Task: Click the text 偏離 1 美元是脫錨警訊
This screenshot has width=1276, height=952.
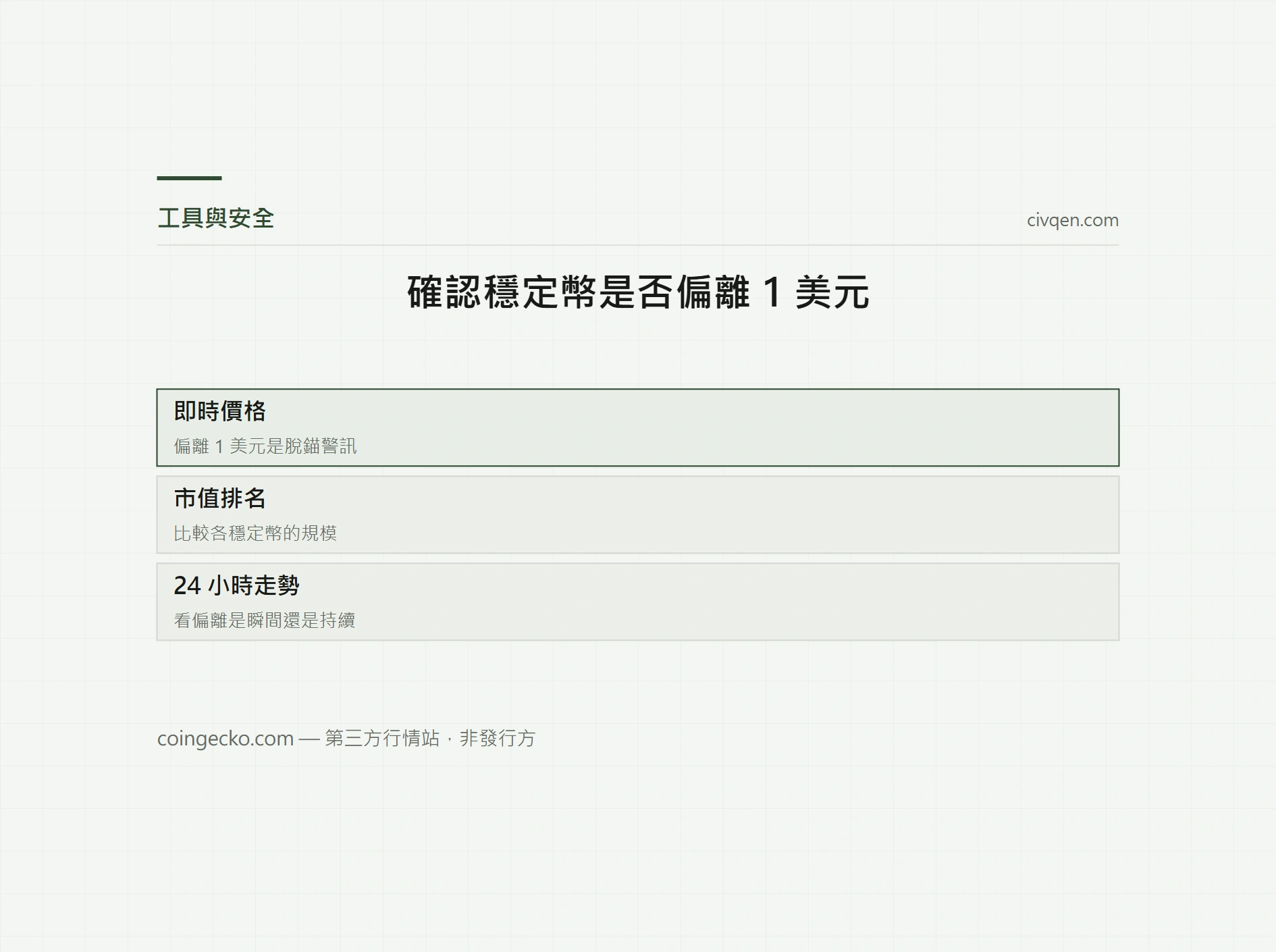Action: click(265, 446)
